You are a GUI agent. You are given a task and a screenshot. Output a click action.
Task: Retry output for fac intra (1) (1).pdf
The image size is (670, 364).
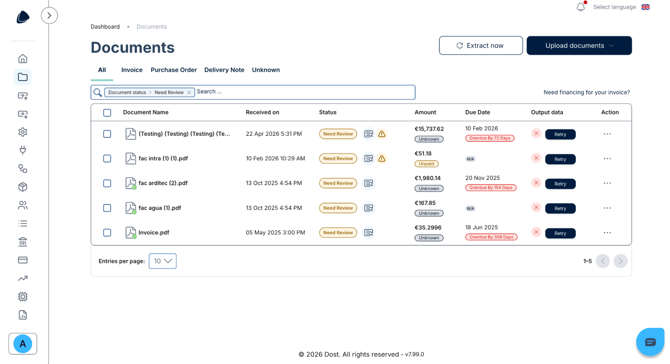click(560, 159)
